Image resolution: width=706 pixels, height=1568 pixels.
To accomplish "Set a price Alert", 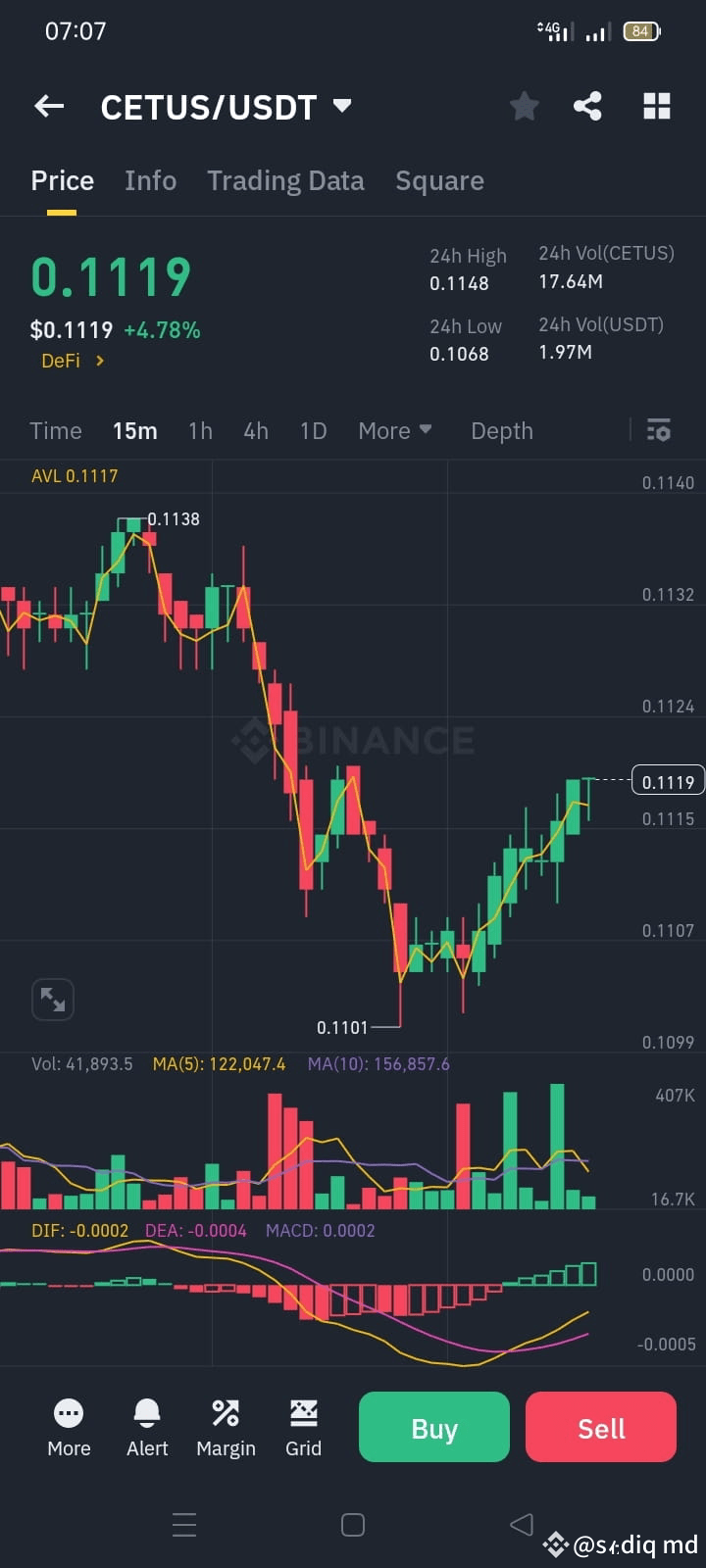I will (x=146, y=1427).
